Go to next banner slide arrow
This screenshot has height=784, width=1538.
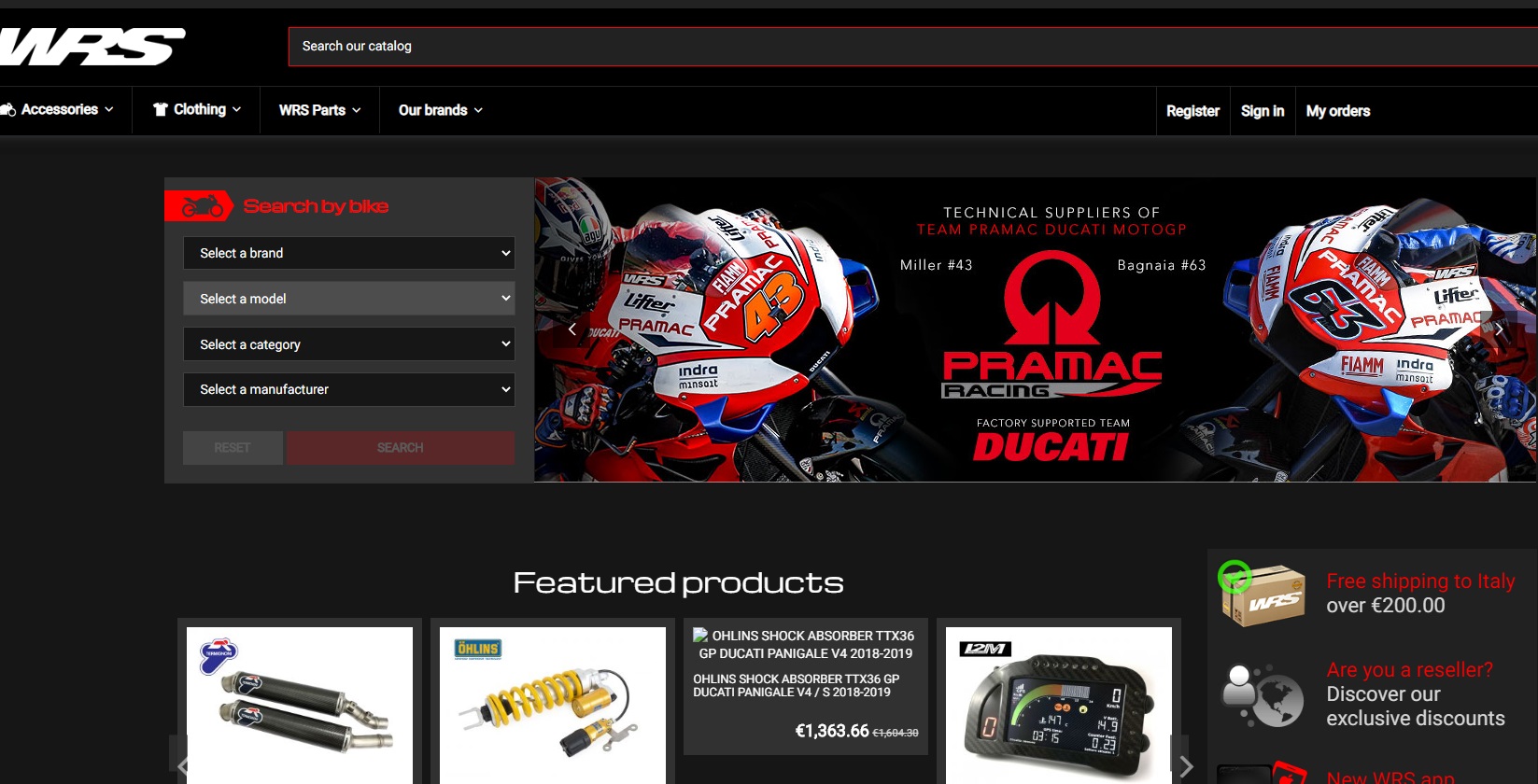(x=1499, y=329)
